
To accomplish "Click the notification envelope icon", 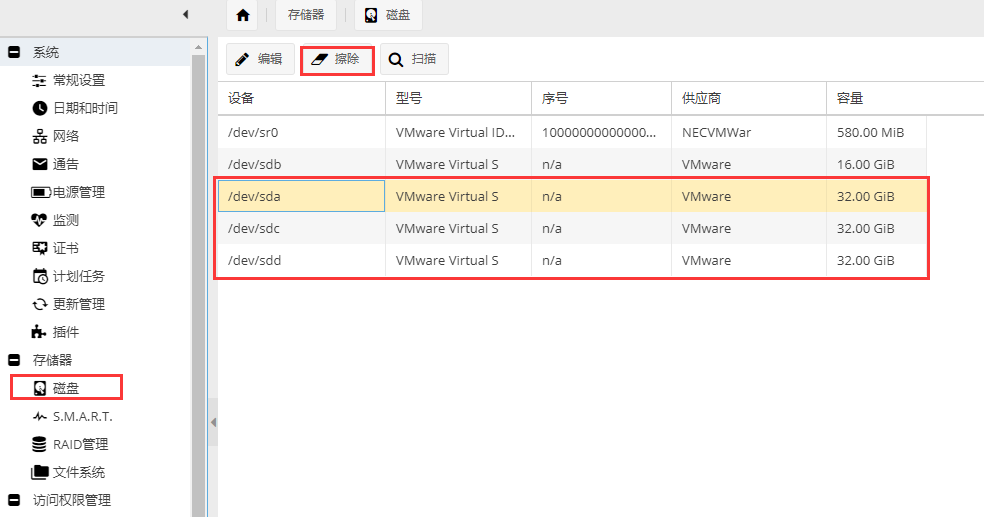I will (40, 164).
